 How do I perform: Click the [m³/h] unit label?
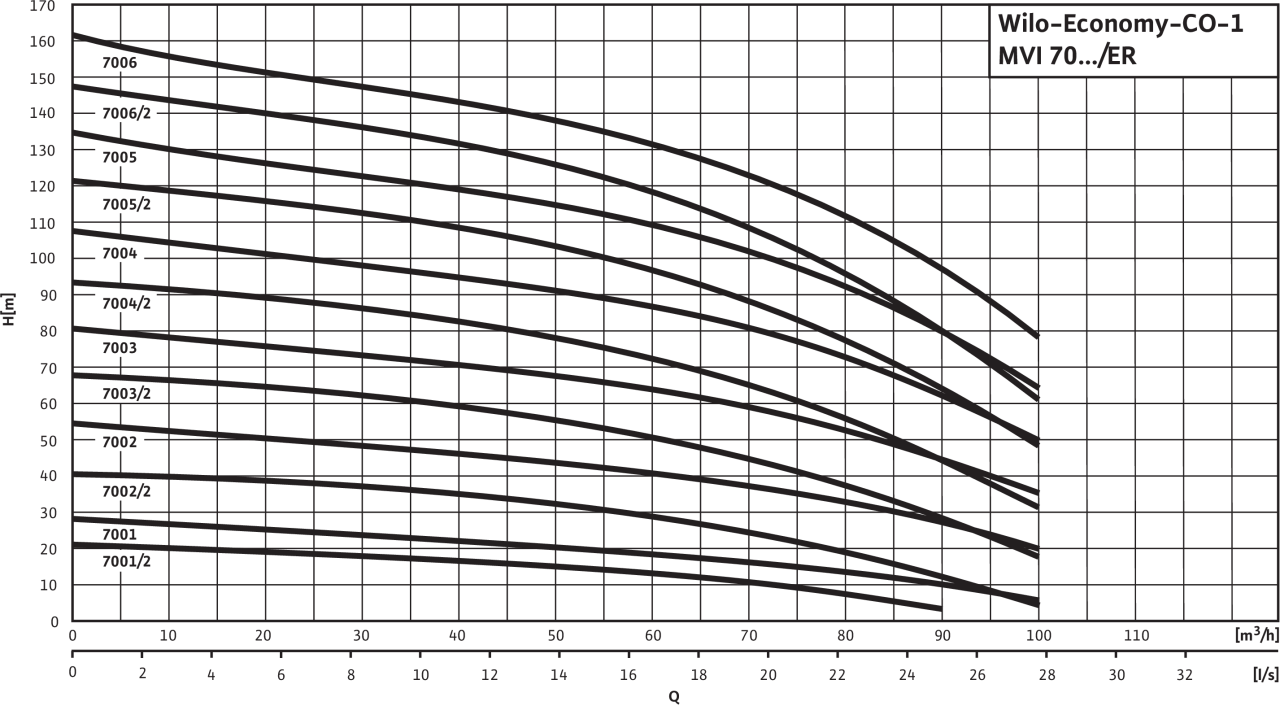point(1254,635)
